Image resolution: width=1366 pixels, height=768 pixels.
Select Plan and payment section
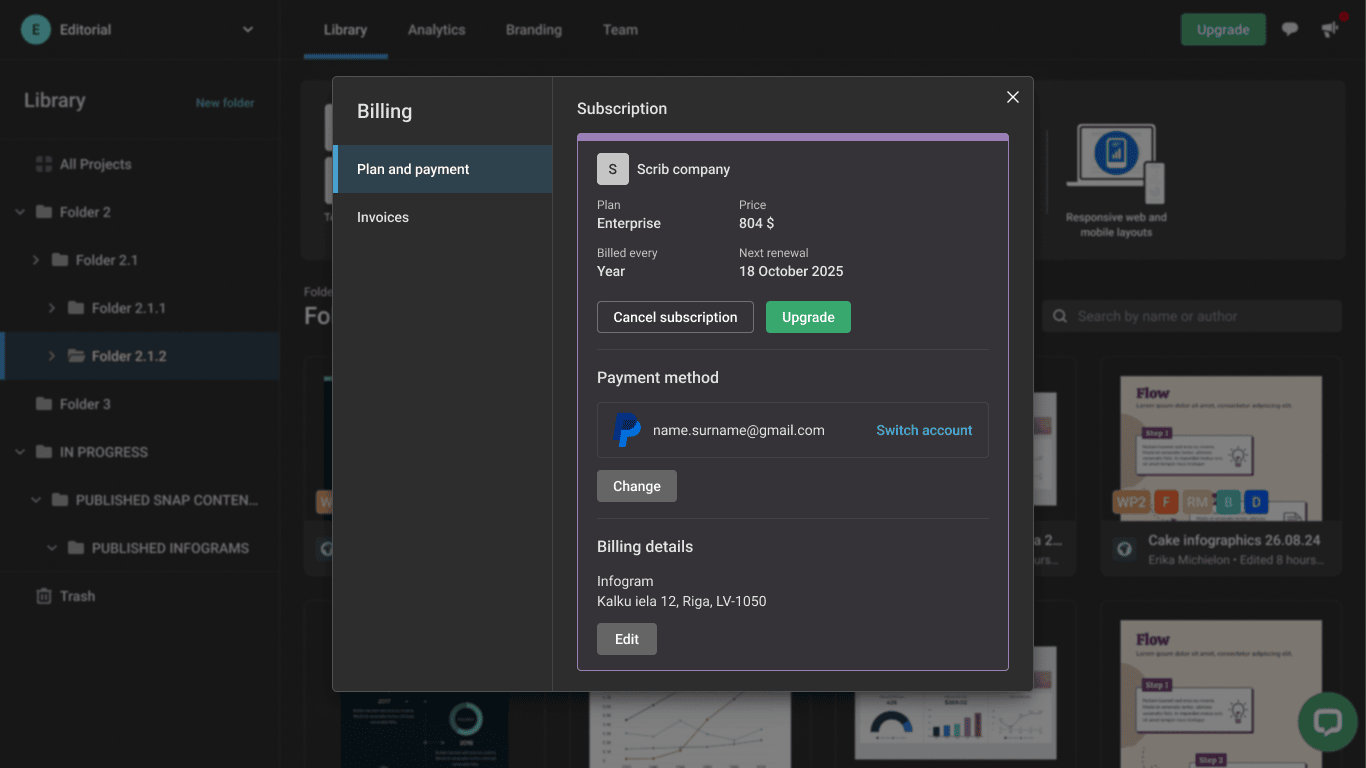click(442, 169)
